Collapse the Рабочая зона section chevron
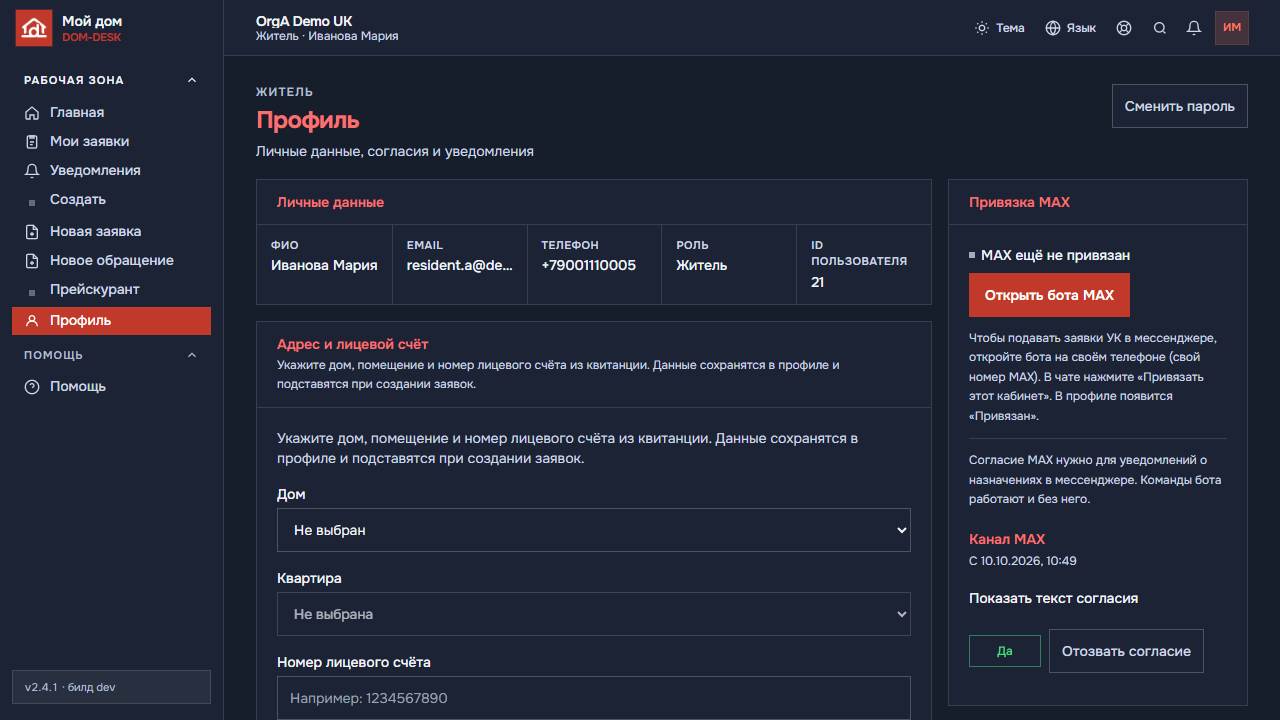Screen dimensions: 1280x720 tap(192, 80)
